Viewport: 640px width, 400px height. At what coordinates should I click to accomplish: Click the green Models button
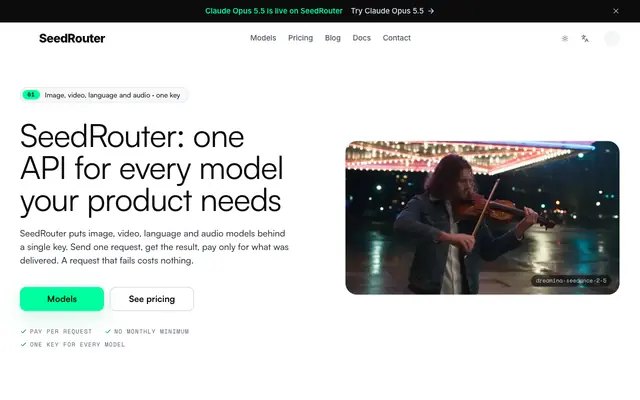pos(62,299)
